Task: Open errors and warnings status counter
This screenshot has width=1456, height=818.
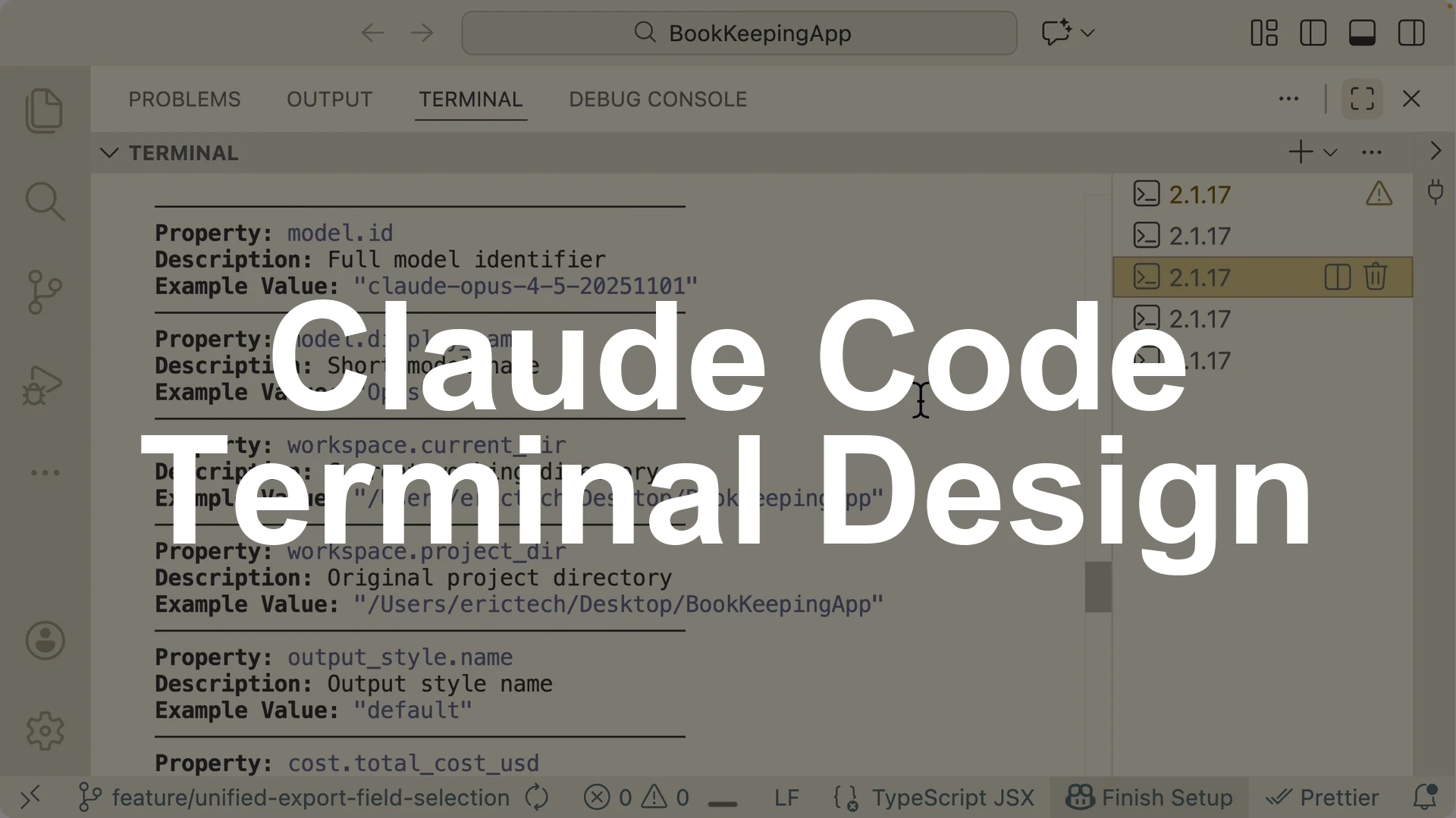Action: [637, 798]
